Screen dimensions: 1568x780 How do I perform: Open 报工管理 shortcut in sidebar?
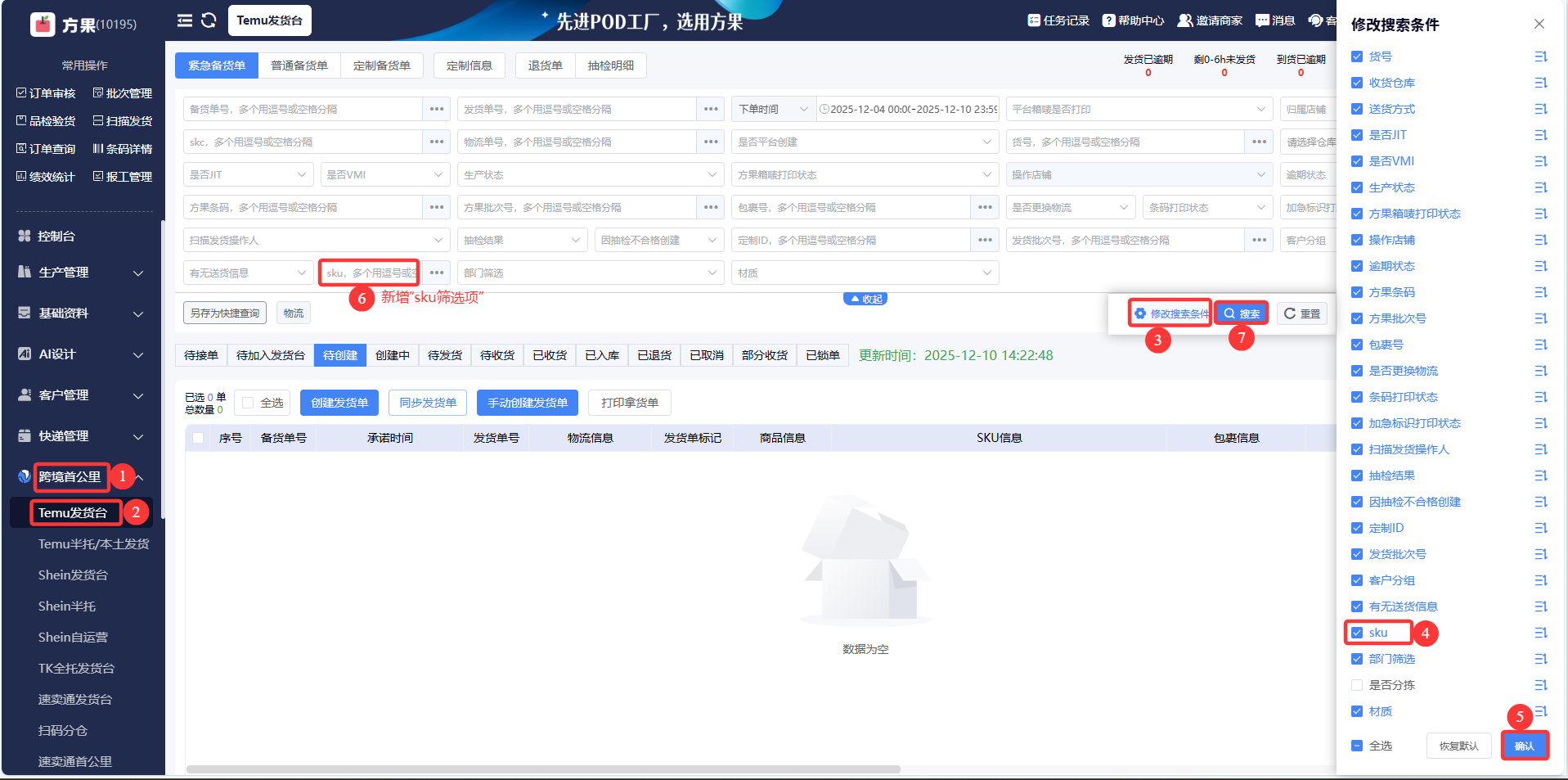(123, 177)
